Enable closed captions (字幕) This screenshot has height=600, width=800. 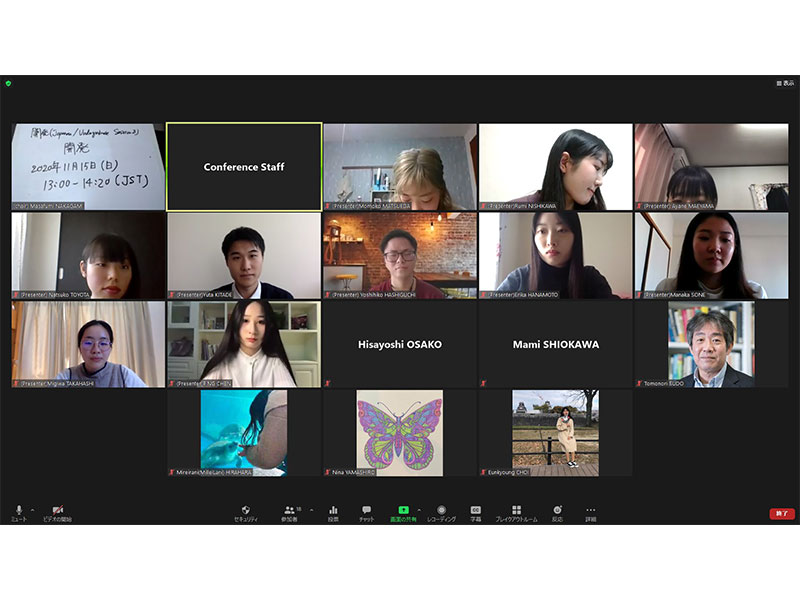pyautogui.click(x=476, y=512)
